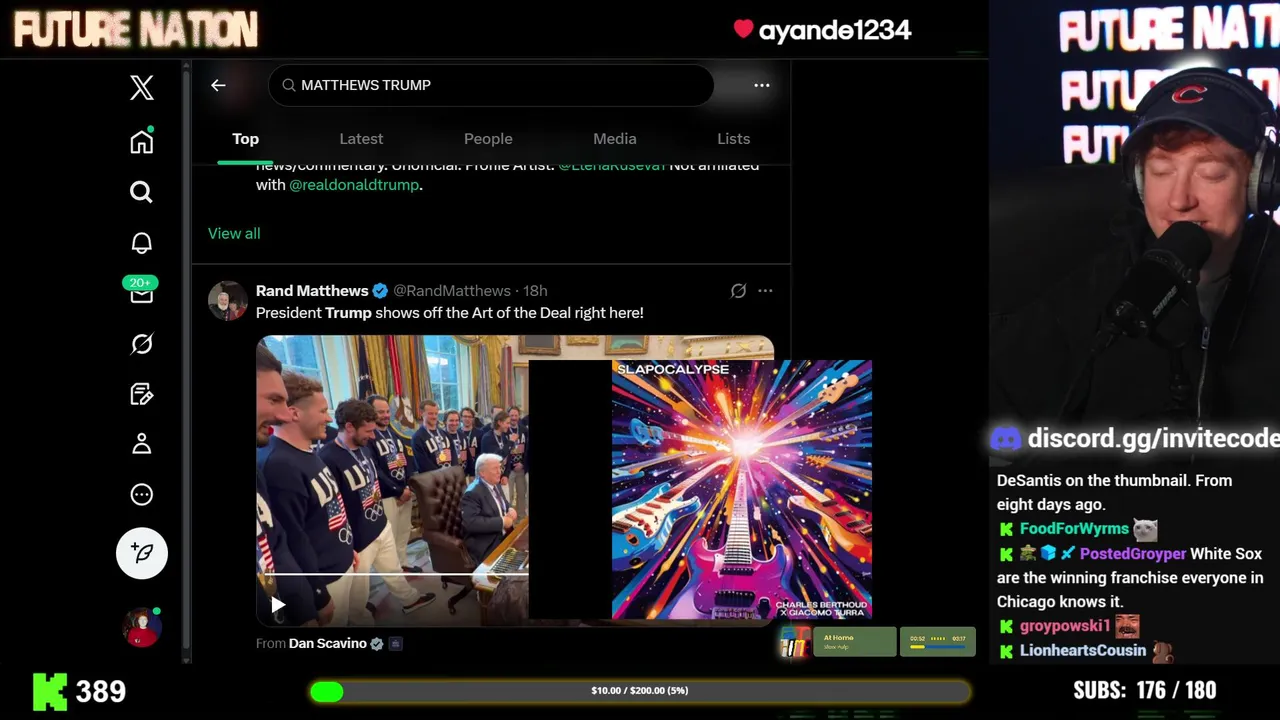
Task: Open Notifications bell icon
Action: (x=142, y=243)
